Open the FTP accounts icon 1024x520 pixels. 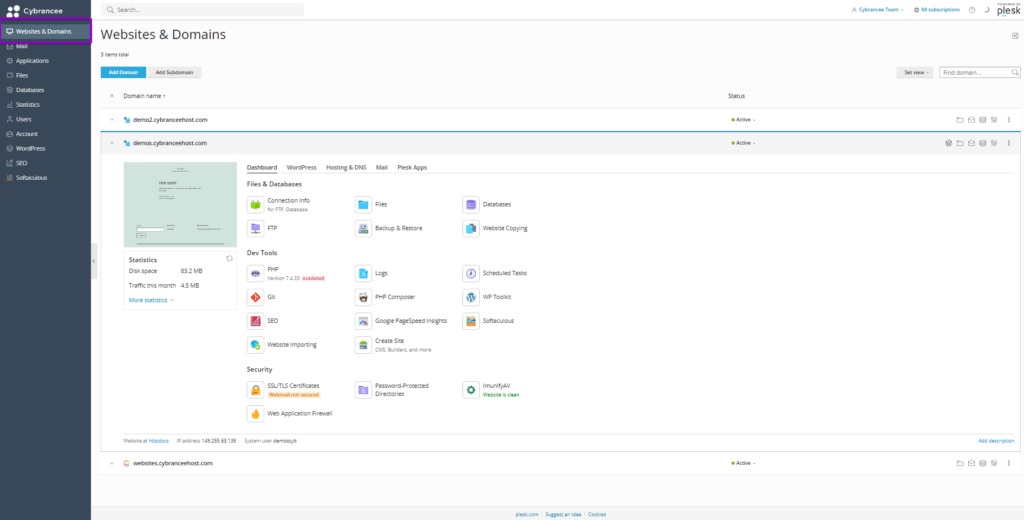(255, 228)
